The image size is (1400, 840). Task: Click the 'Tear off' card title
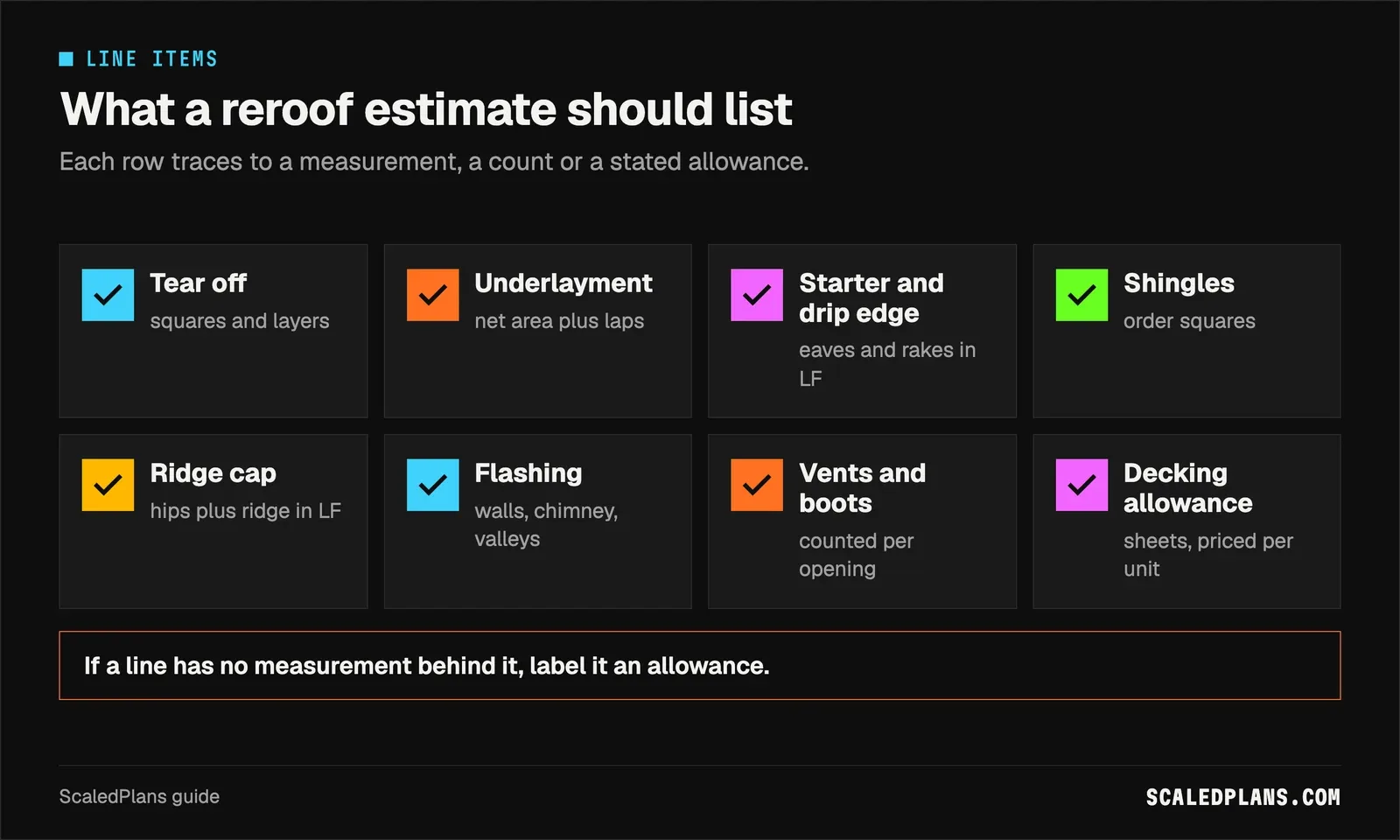(199, 283)
